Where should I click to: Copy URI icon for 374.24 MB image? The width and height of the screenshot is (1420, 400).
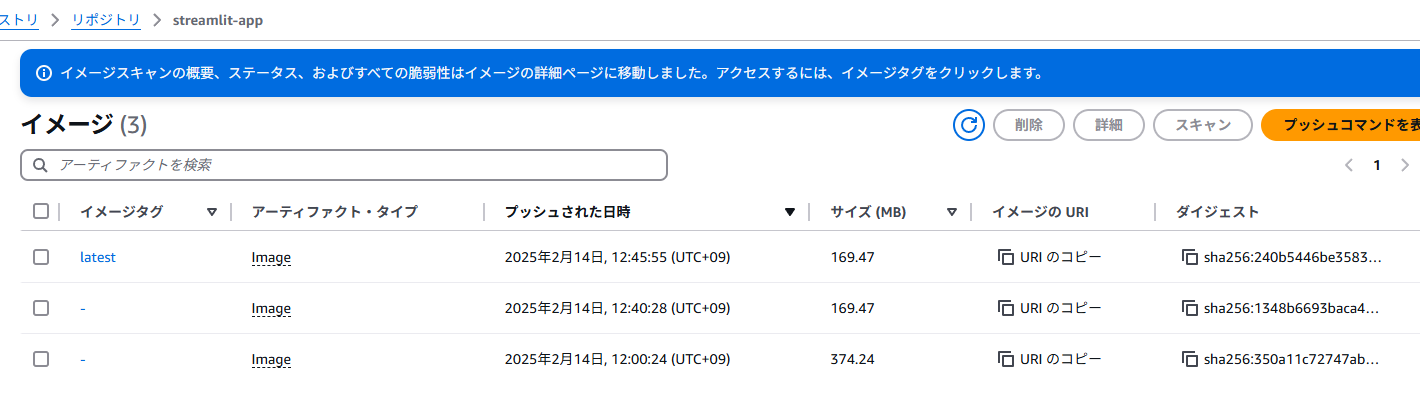pyautogui.click(x=1005, y=359)
